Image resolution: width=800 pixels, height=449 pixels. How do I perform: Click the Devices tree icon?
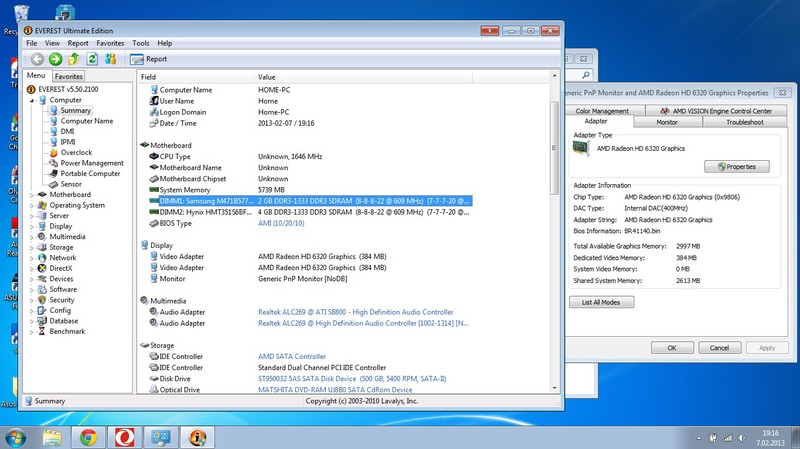click(42, 279)
